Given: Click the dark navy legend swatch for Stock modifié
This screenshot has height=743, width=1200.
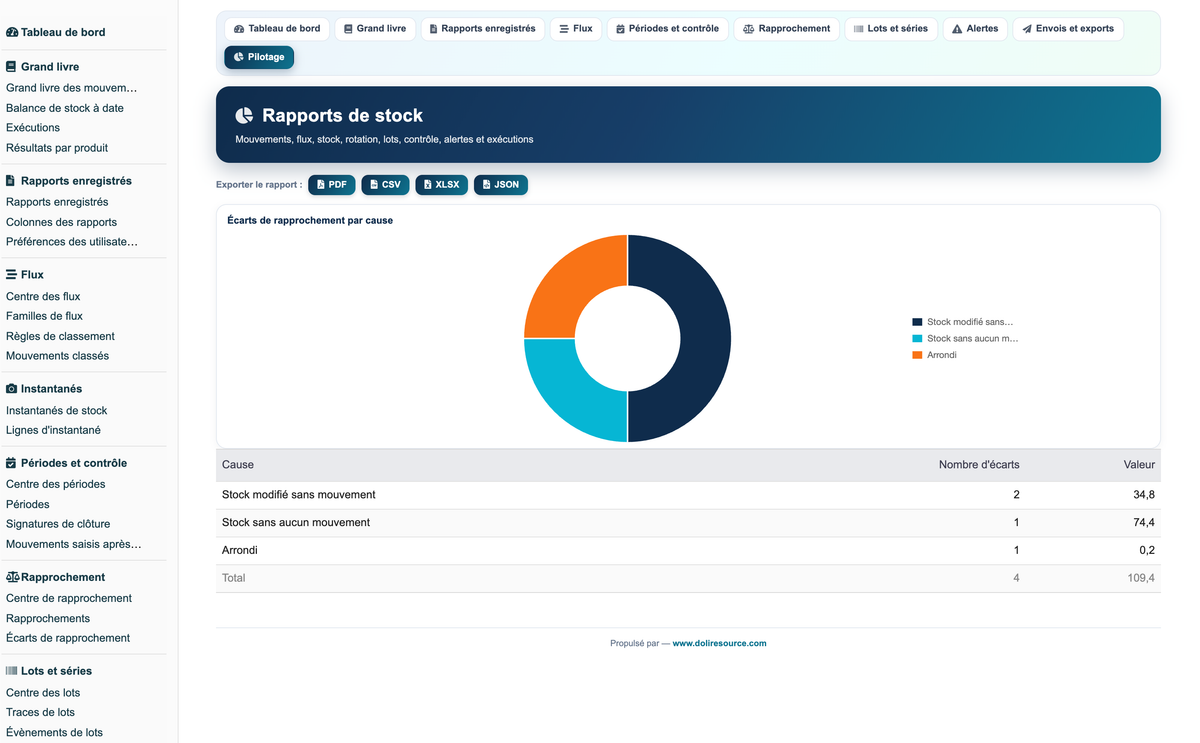Looking at the screenshot, I should pos(917,322).
